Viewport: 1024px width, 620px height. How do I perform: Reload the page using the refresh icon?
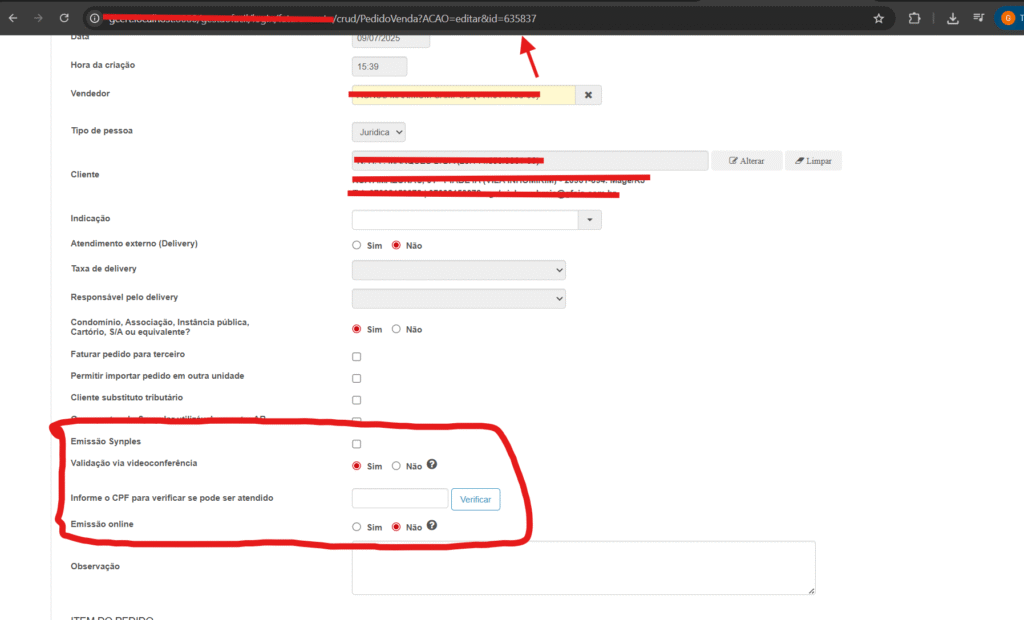(x=64, y=18)
